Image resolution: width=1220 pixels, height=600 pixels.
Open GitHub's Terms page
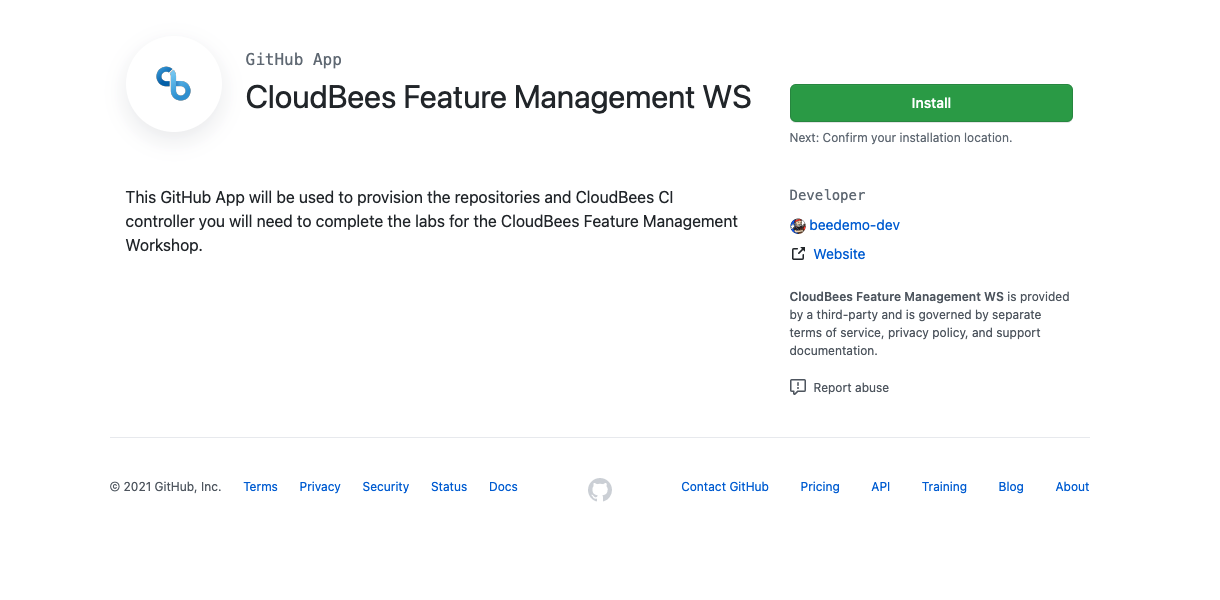(260, 487)
